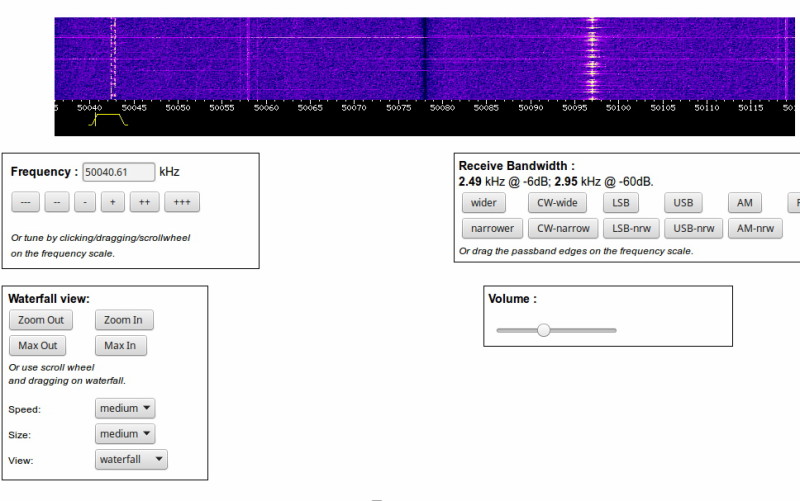Select USB demodulation mode

683,202
